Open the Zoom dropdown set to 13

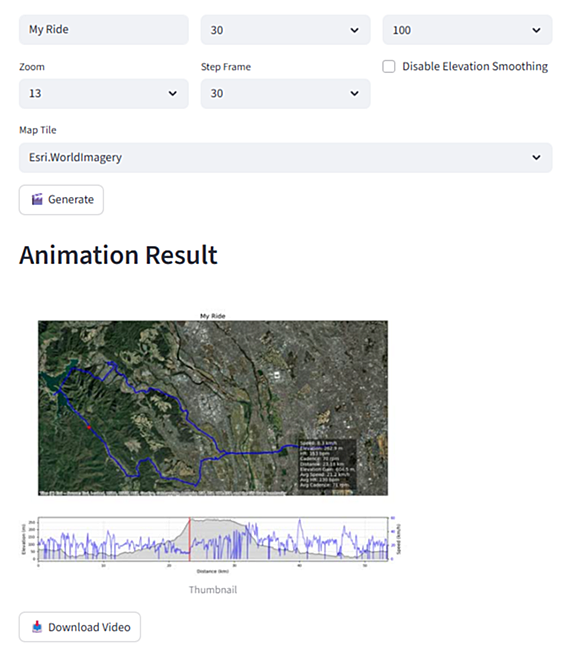click(104, 93)
